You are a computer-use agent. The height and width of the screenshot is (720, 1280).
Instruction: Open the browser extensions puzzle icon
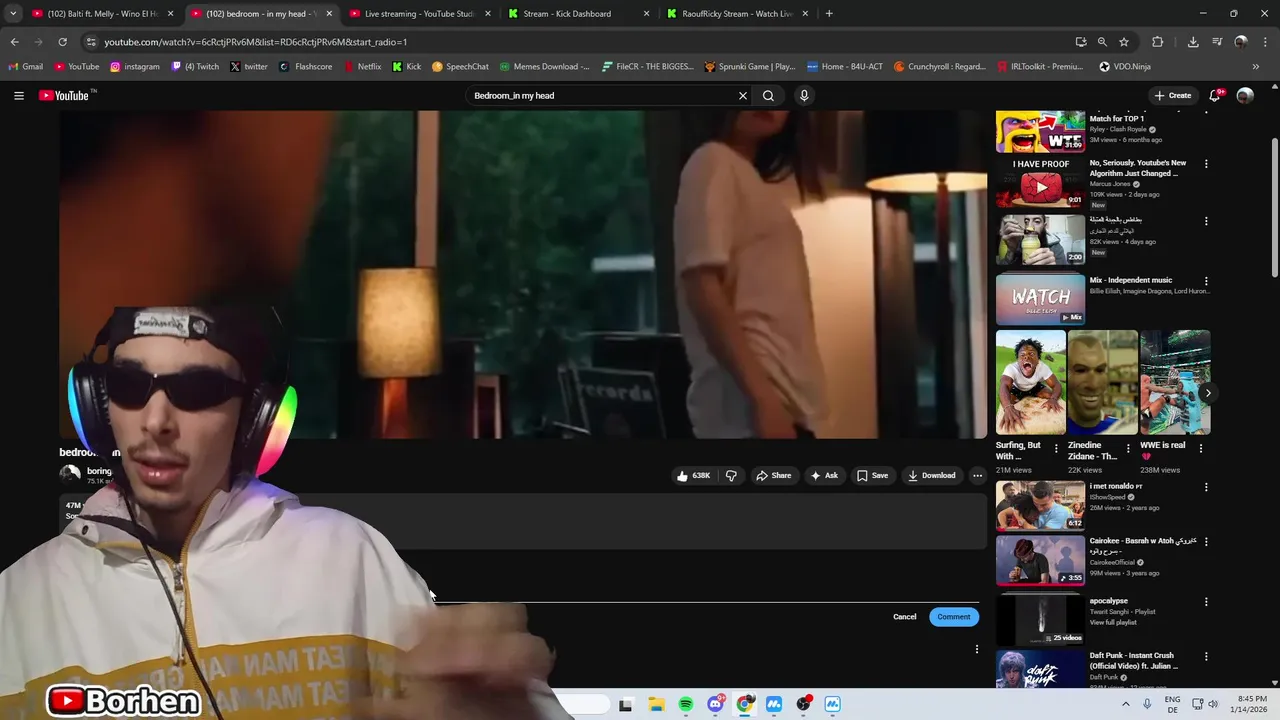click(x=1158, y=42)
